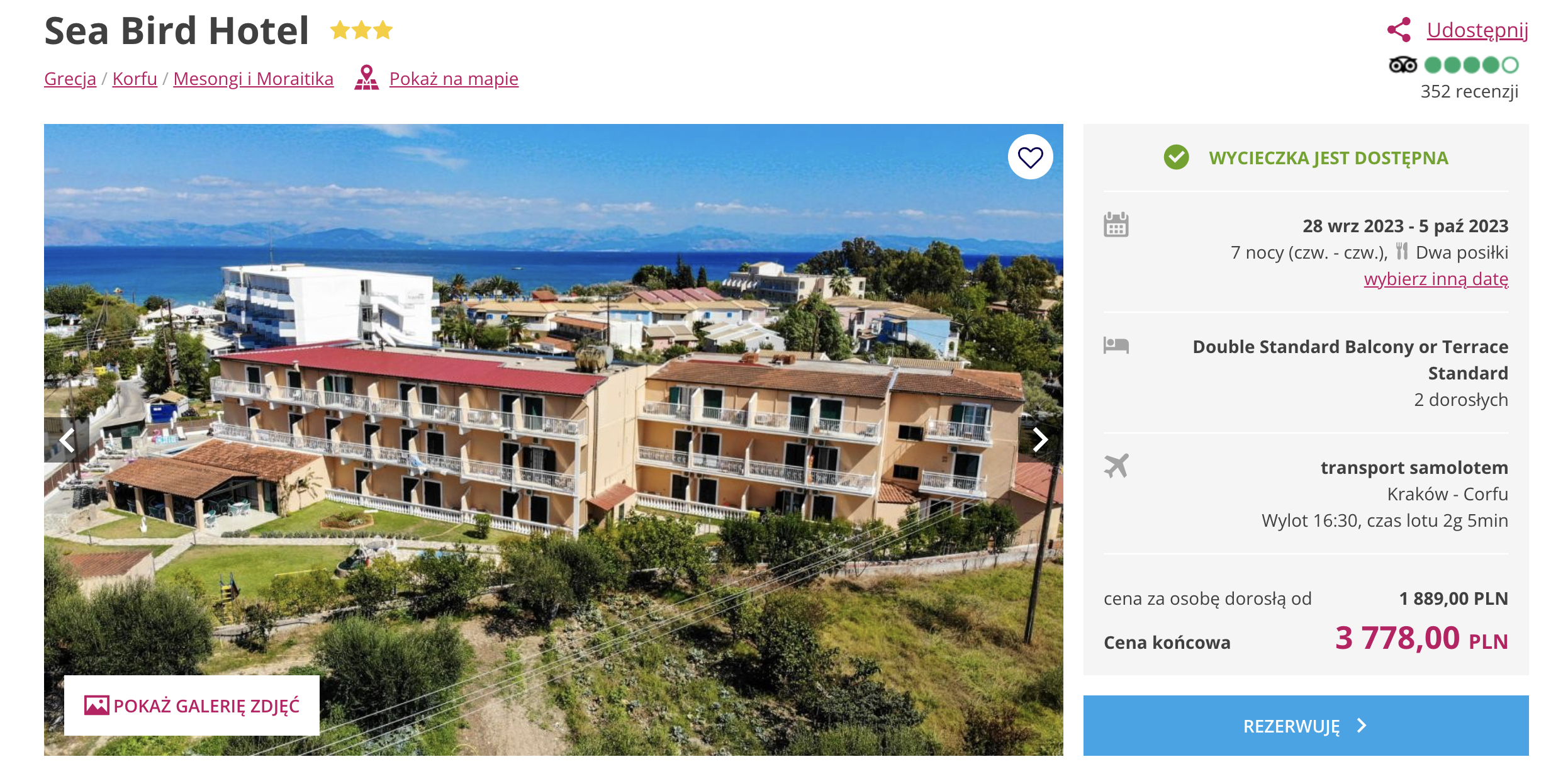Screen dimensions: 1568x764
Task: Open the Korfu breadcrumb link
Action: coord(135,79)
